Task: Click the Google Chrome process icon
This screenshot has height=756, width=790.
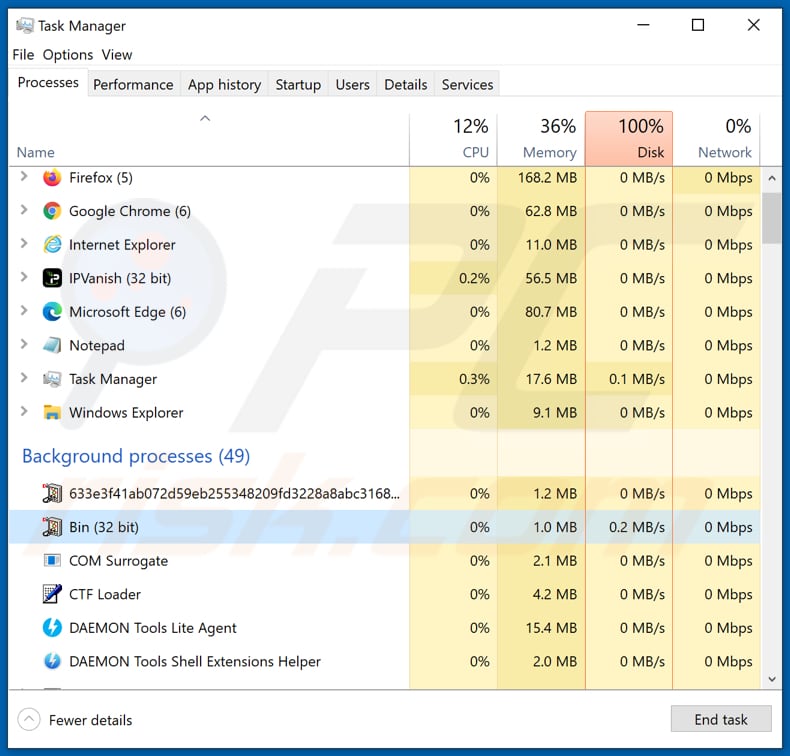Action: (52, 211)
